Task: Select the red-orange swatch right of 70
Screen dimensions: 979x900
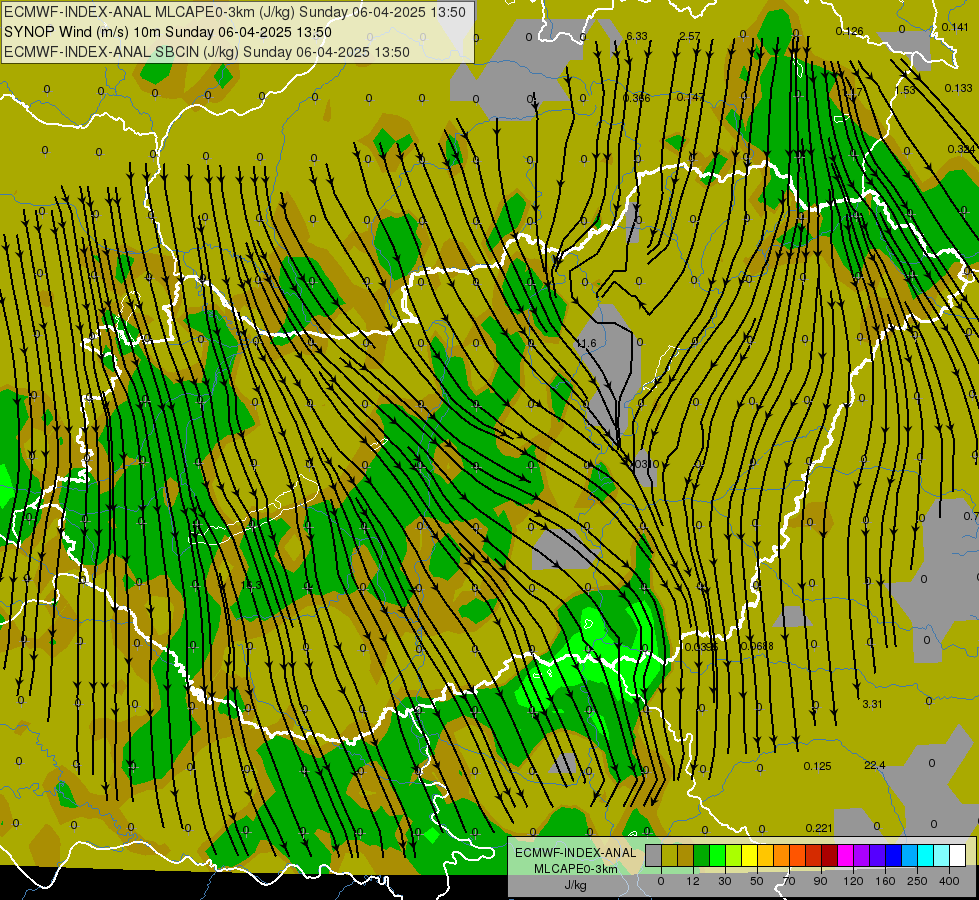Action: (798, 855)
